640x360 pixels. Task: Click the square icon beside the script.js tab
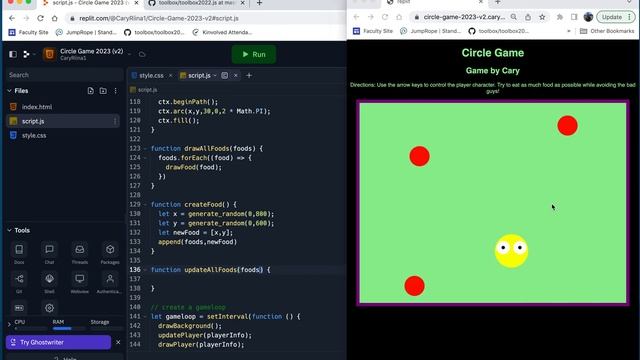[224, 76]
